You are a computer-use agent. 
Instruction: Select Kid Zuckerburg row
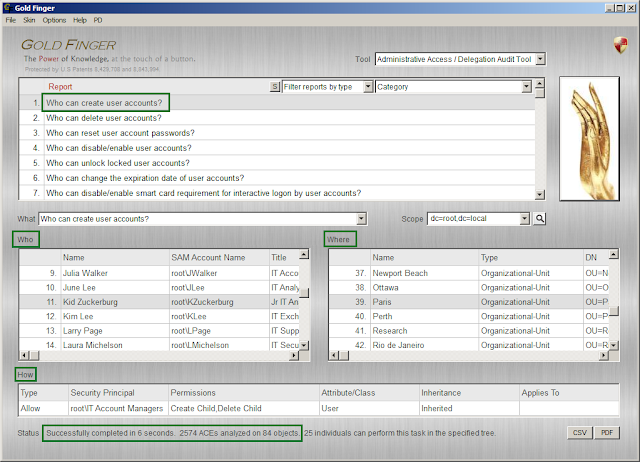[159, 302]
